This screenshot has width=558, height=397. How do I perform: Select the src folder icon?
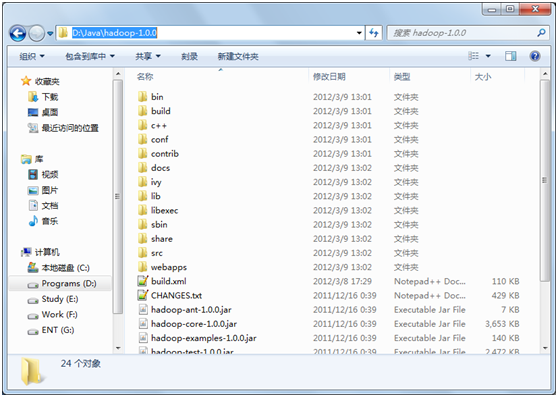pyautogui.click(x=142, y=253)
